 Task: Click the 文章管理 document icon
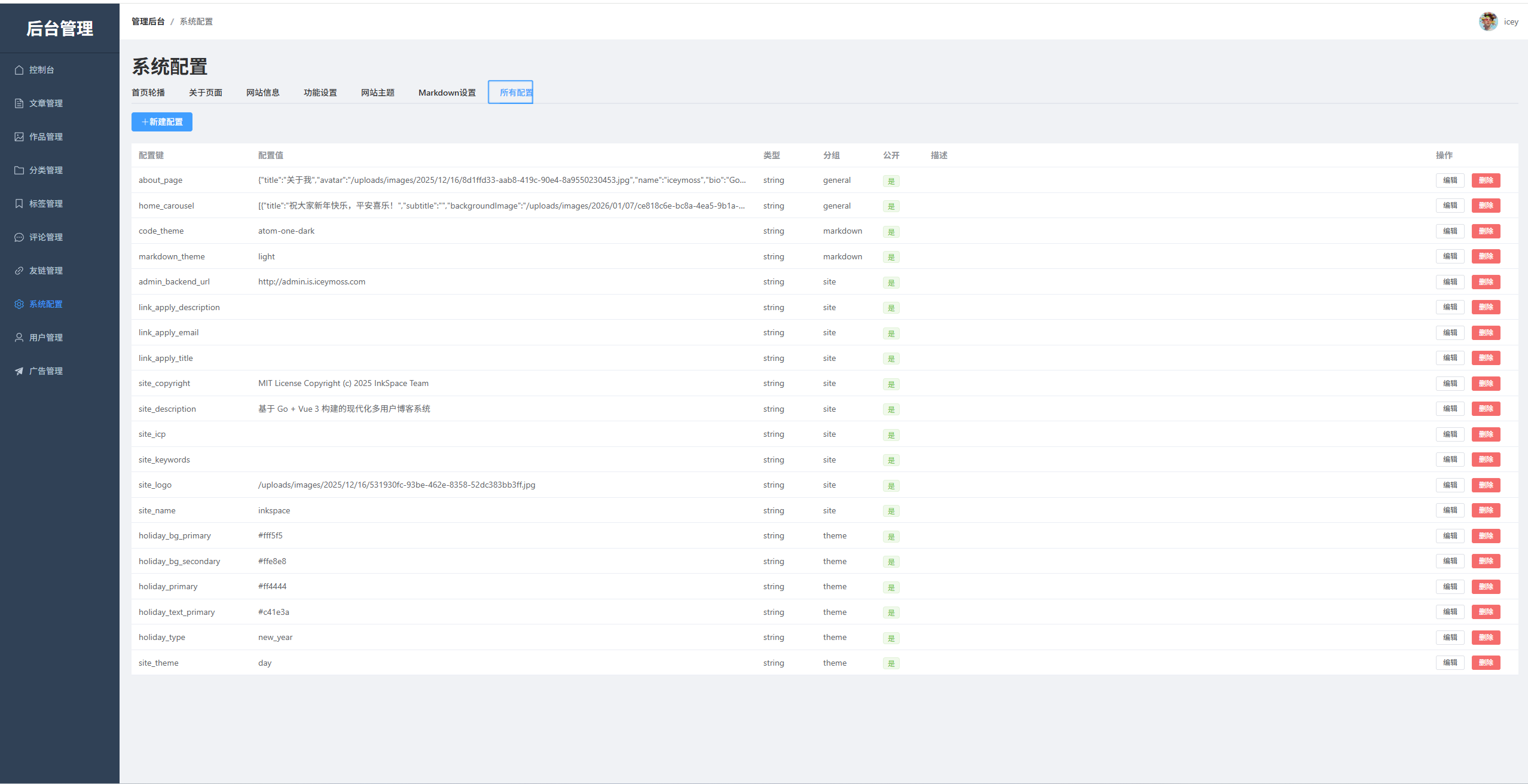[x=19, y=103]
